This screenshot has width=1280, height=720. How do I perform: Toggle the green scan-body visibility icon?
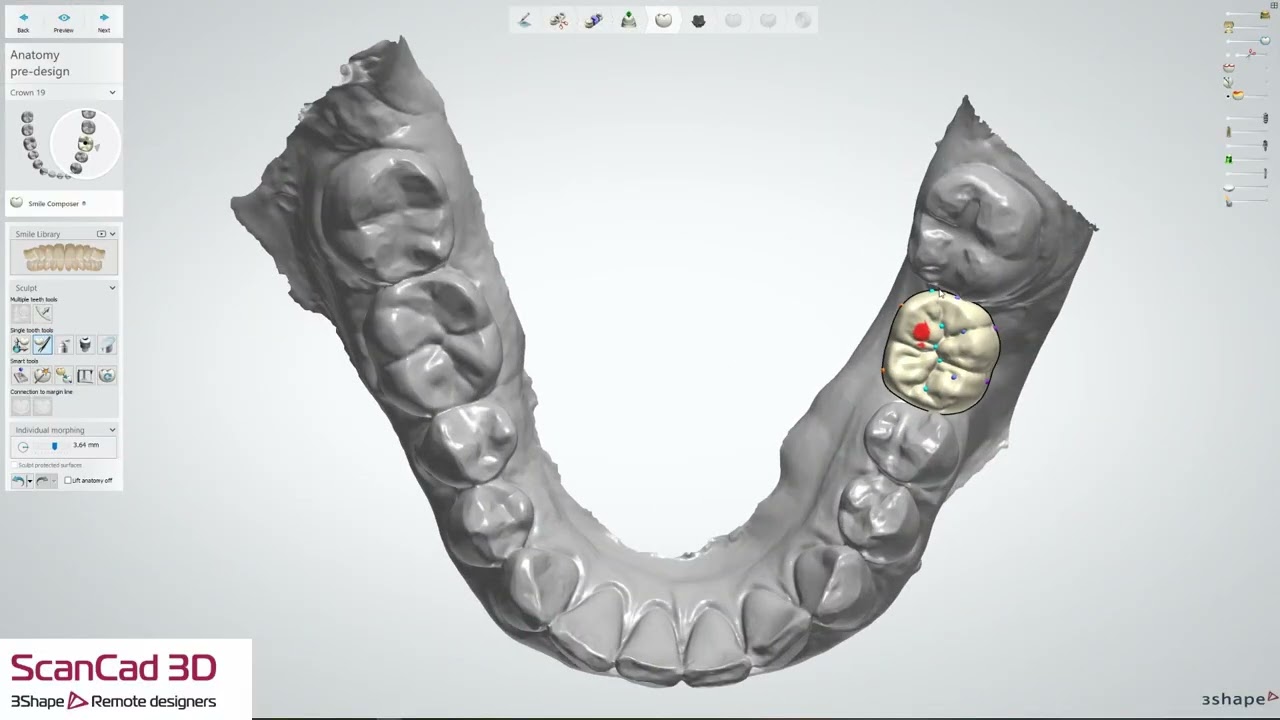click(1229, 159)
